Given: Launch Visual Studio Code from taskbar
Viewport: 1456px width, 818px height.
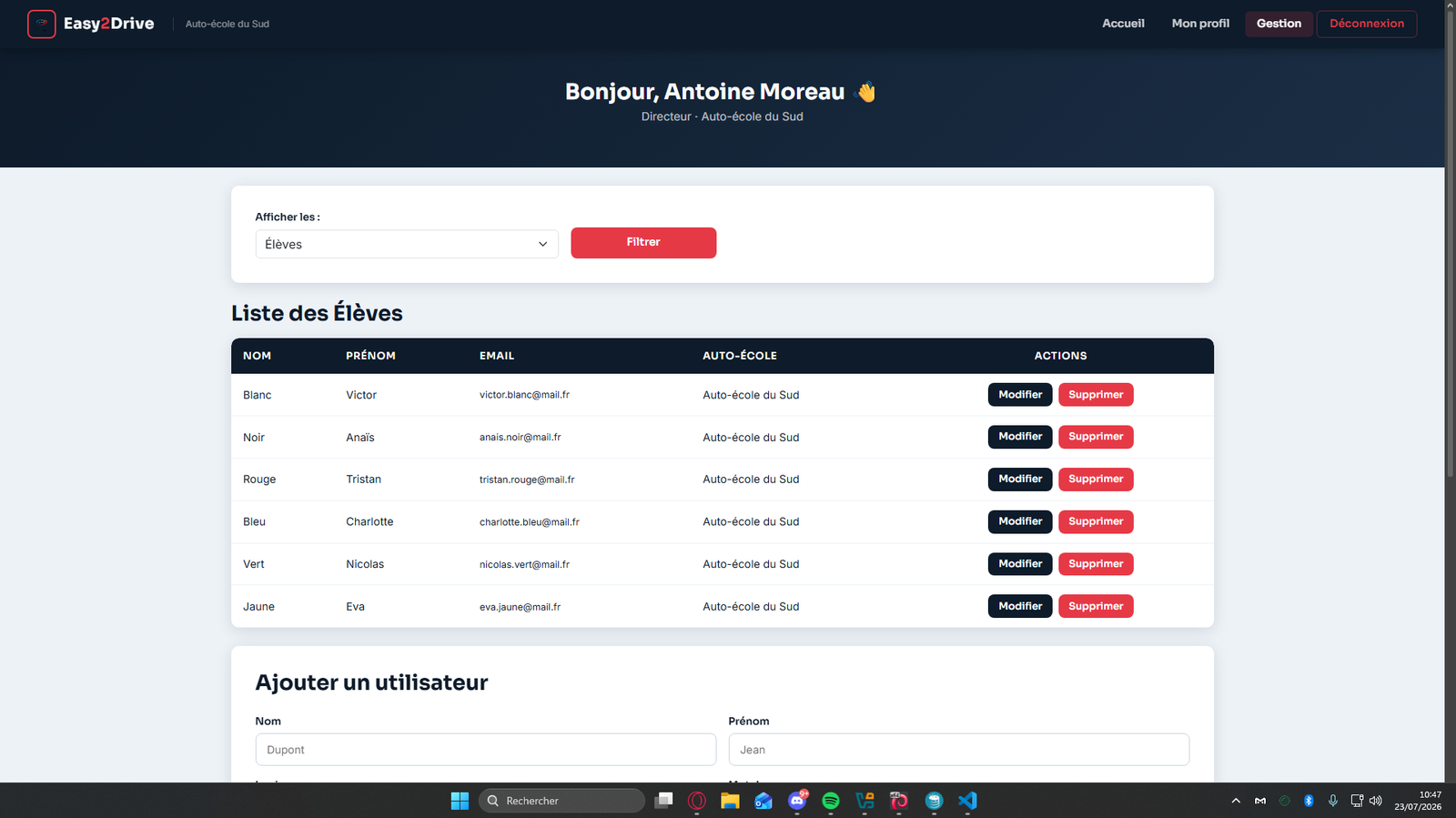Looking at the screenshot, I should point(967,801).
